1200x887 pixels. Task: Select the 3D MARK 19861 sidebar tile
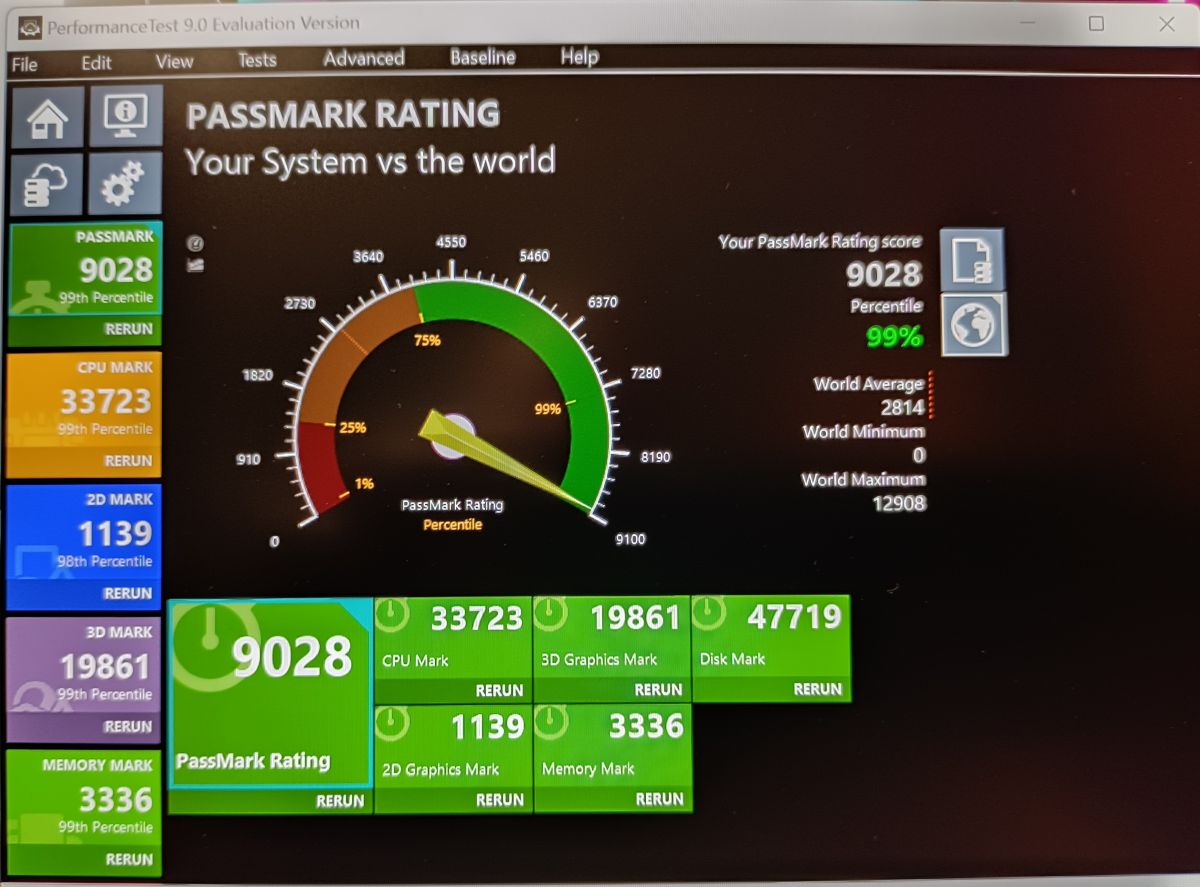point(83,665)
